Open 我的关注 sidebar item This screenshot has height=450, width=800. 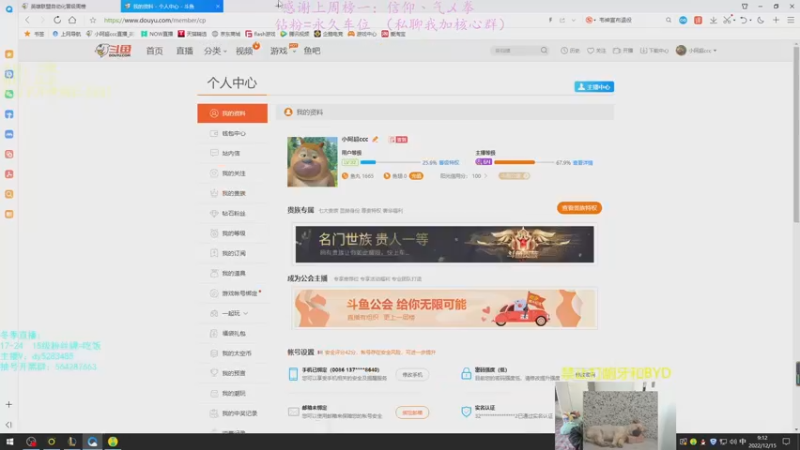[x=232, y=173]
